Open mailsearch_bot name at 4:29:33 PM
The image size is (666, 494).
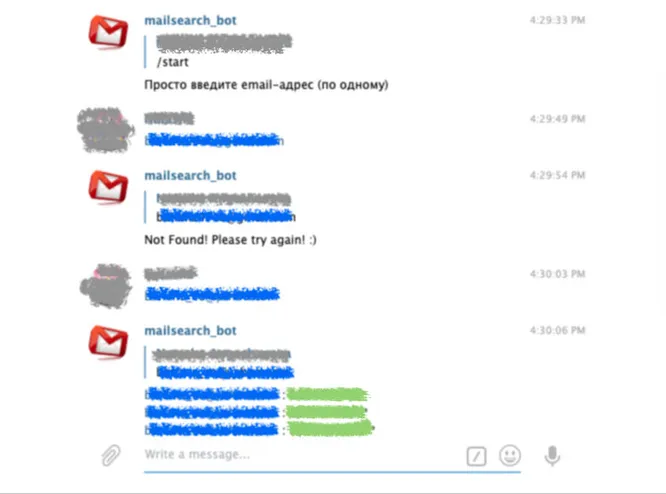pos(190,20)
